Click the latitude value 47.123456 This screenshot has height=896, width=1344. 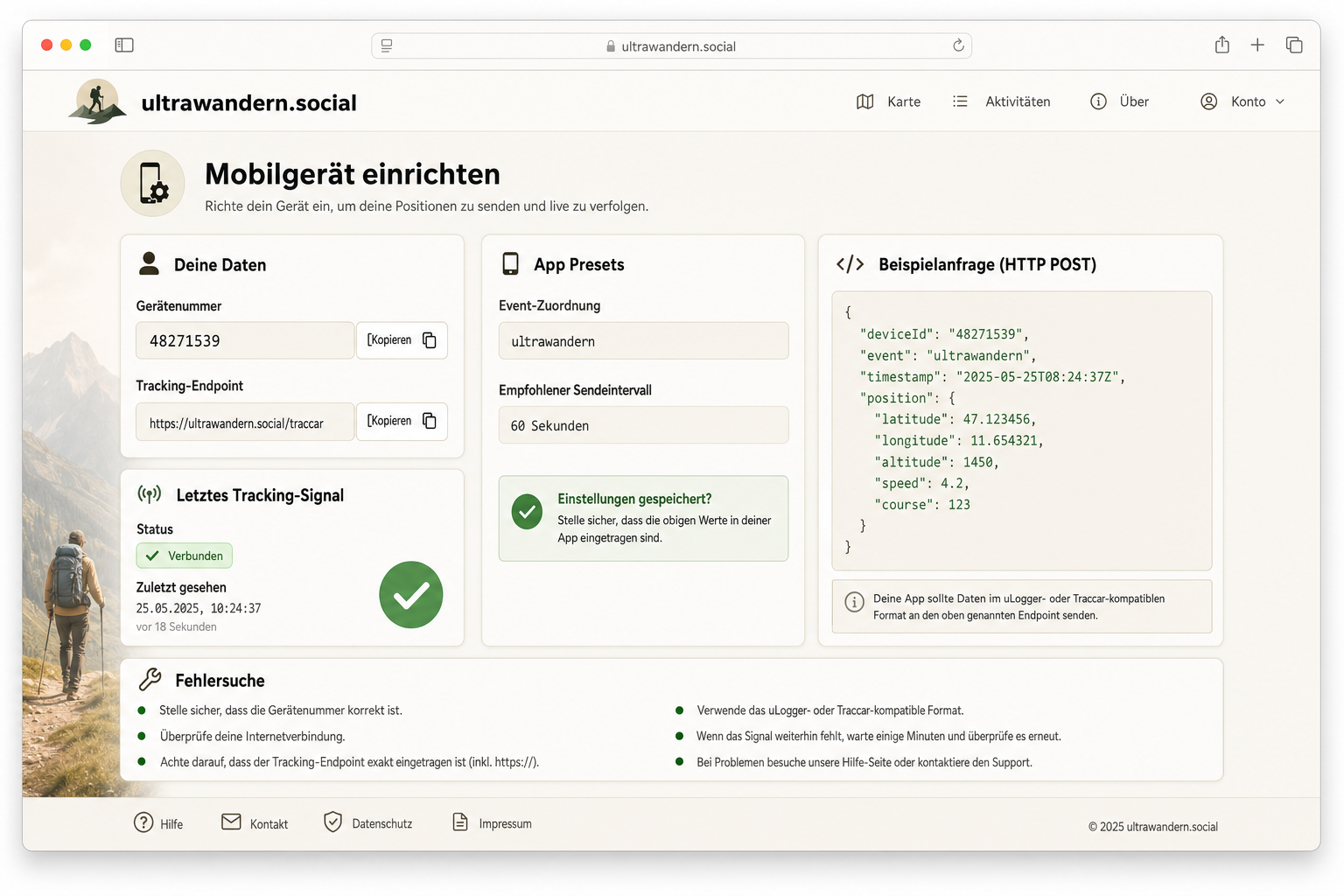click(x=997, y=419)
